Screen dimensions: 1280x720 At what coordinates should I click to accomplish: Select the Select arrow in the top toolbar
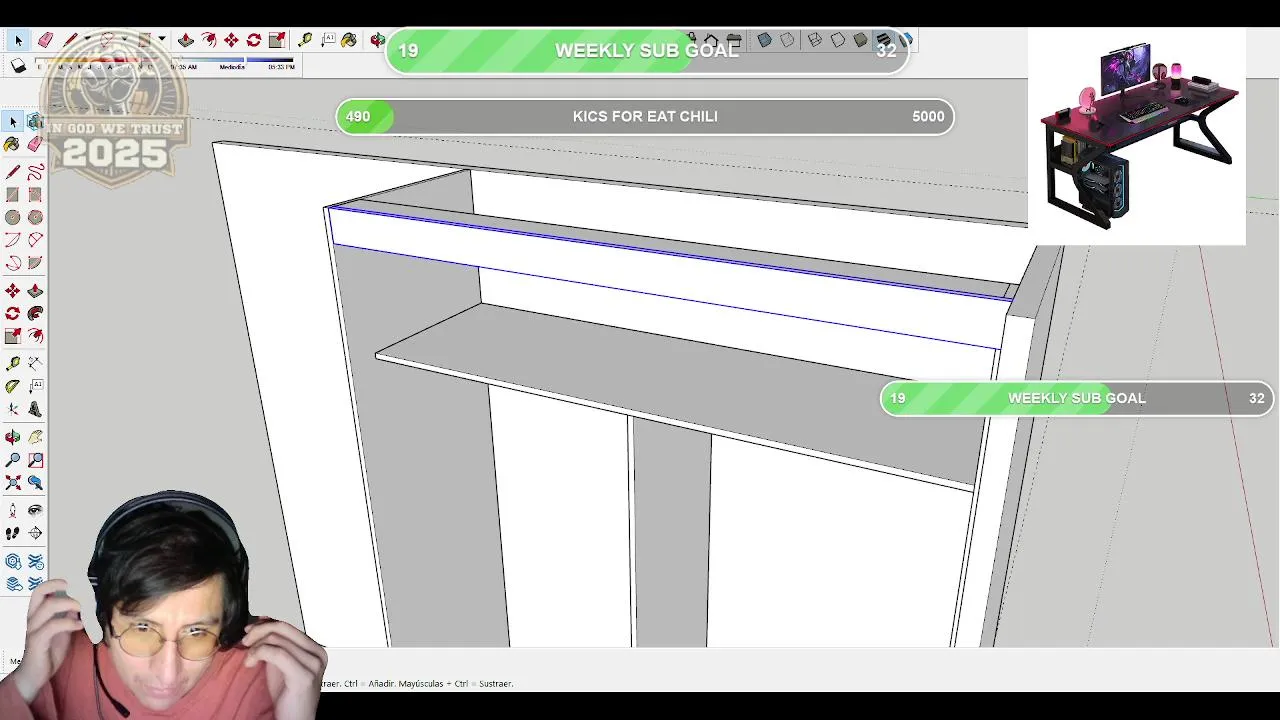17,40
